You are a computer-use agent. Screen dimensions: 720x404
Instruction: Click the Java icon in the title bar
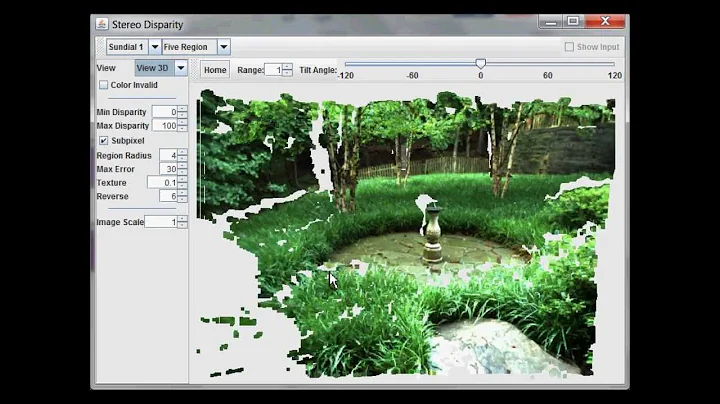[102, 24]
